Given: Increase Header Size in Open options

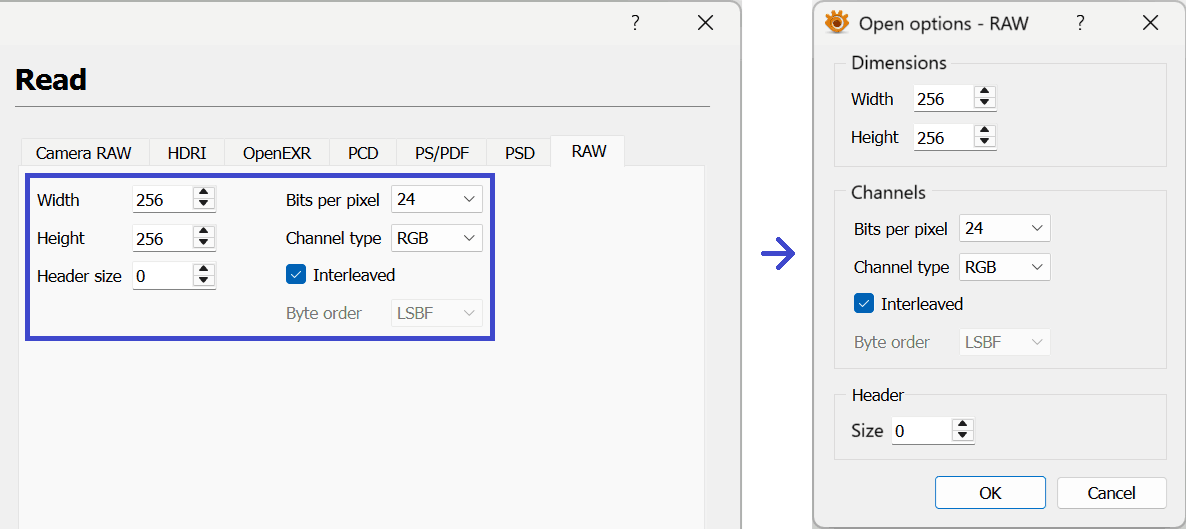Looking at the screenshot, I should click(x=963, y=425).
